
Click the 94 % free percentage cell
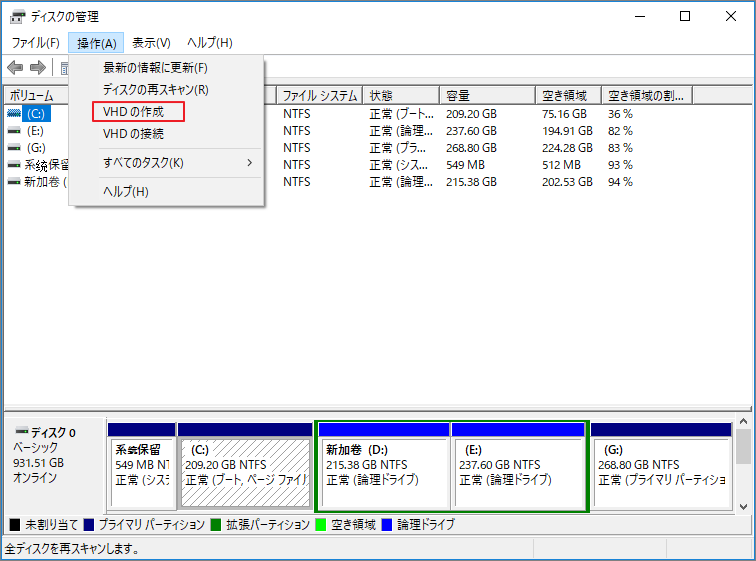(x=620, y=182)
